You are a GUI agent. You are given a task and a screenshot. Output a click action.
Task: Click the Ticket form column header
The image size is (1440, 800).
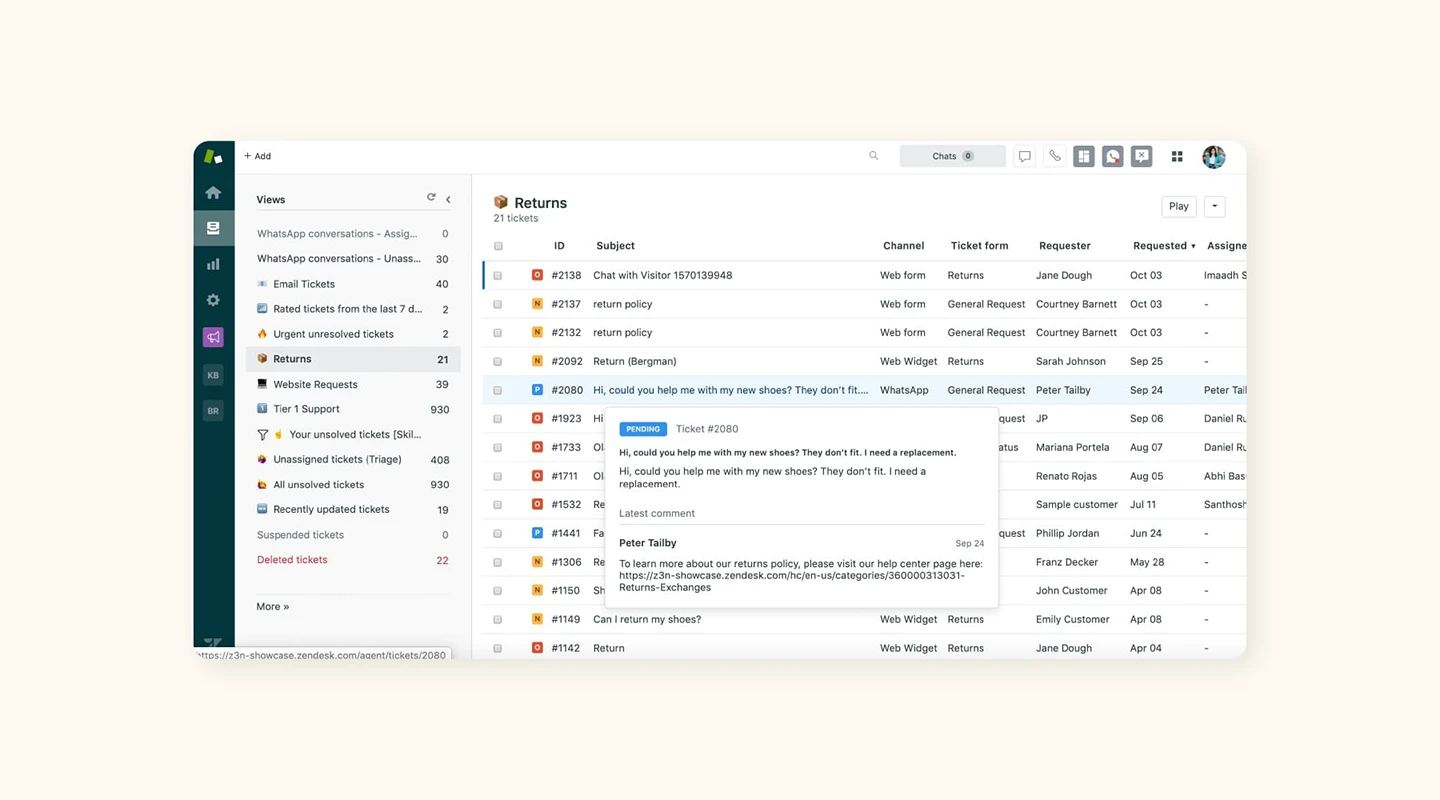pyautogui.click(x=979, y=245)
